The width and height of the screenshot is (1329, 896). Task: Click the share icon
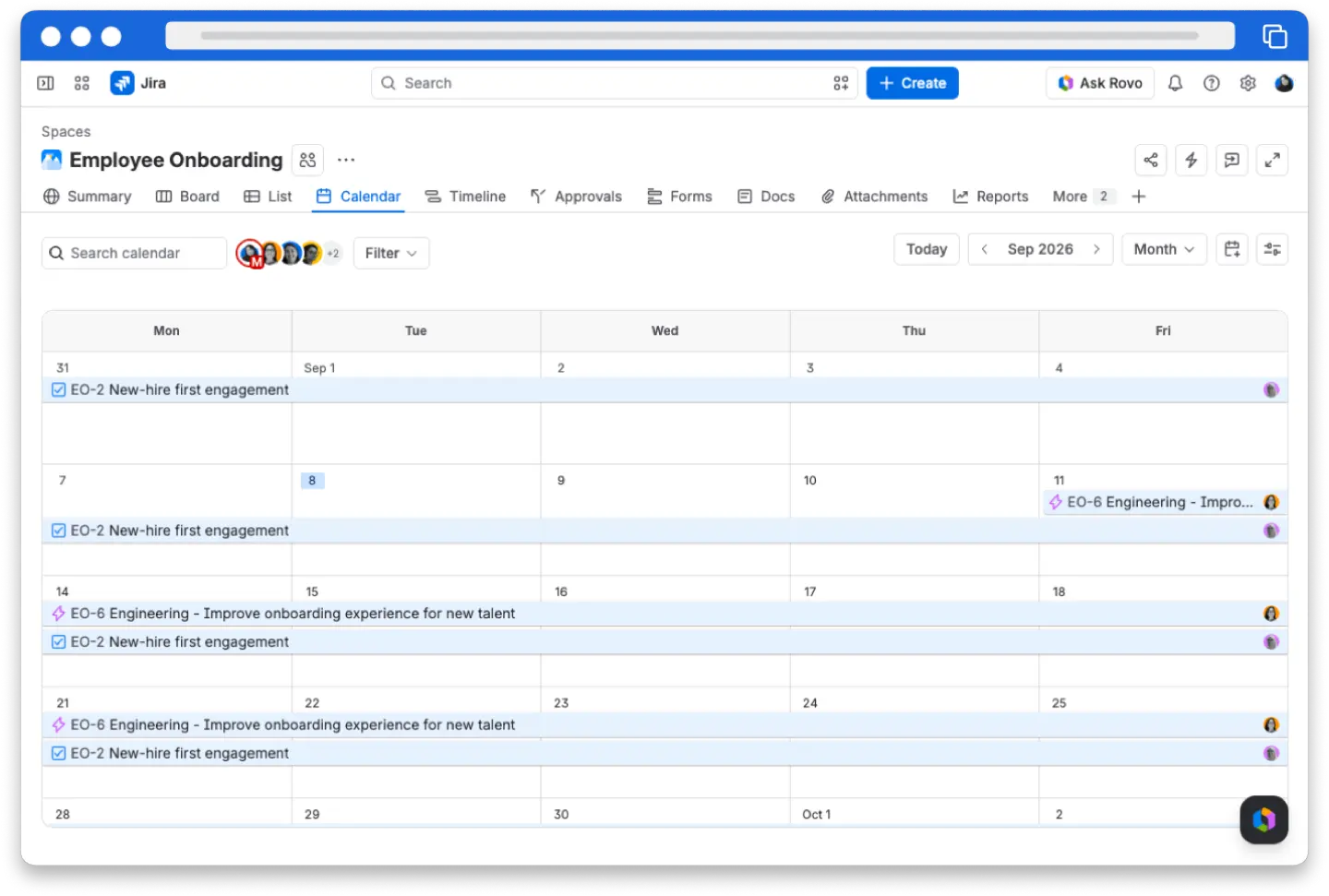tap(1151, 161)
